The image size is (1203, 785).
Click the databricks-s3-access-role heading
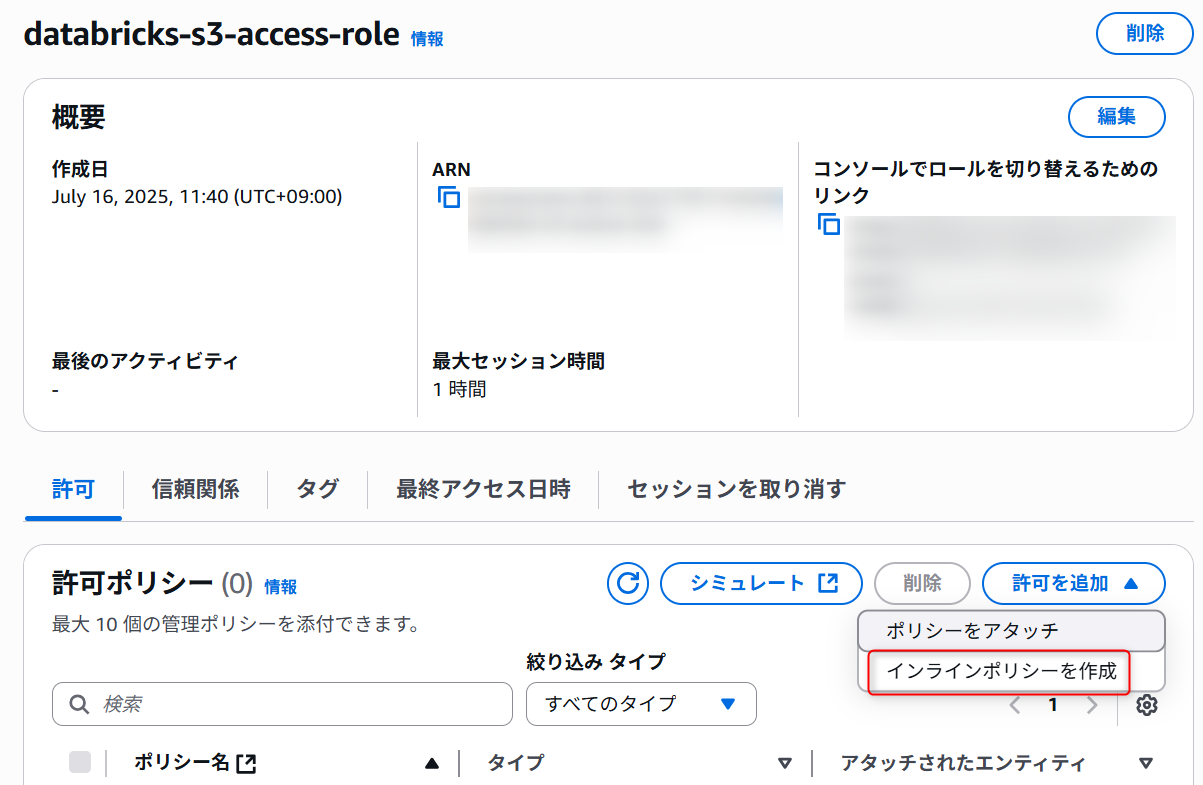(x=210, y=34)
